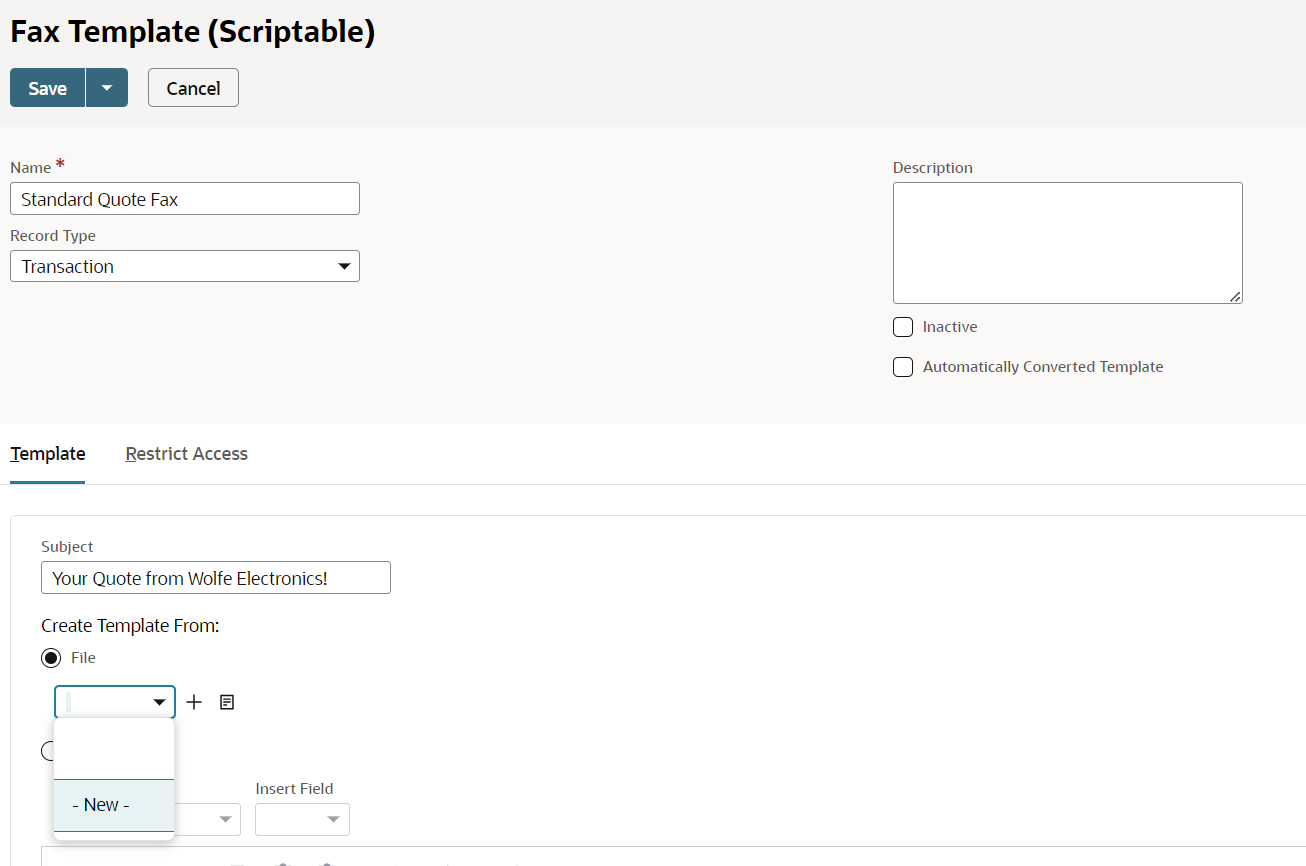Open the Record Type dropdown
This screenshot has height=866, width=1306.
[185, 266]
